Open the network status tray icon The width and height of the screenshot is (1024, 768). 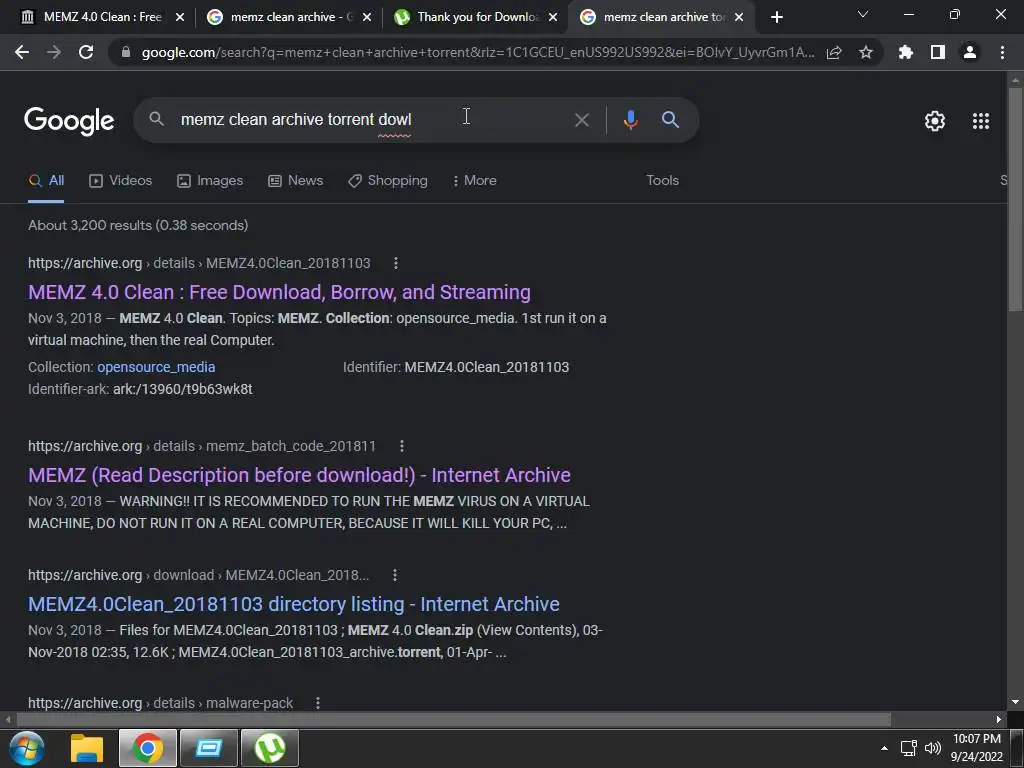click(x=908, y=748)
